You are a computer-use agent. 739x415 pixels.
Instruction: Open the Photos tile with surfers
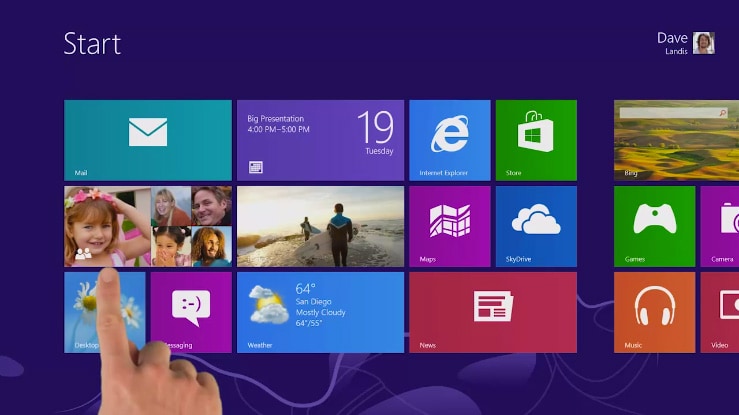320,226
